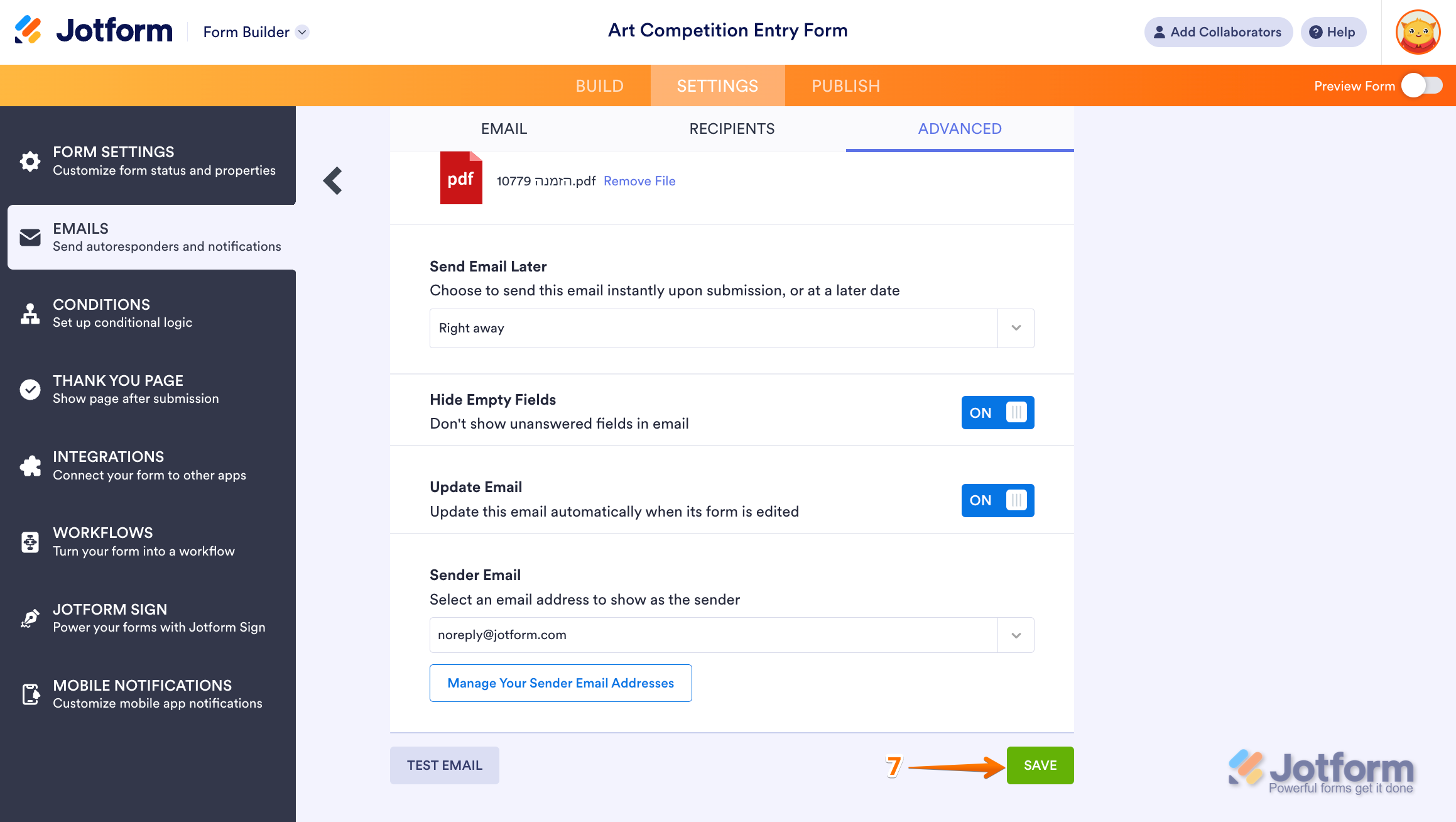This screenshot has height=822, width=1456.
Task: Click the back arrow chevron
Action: (x=333, y=181)
